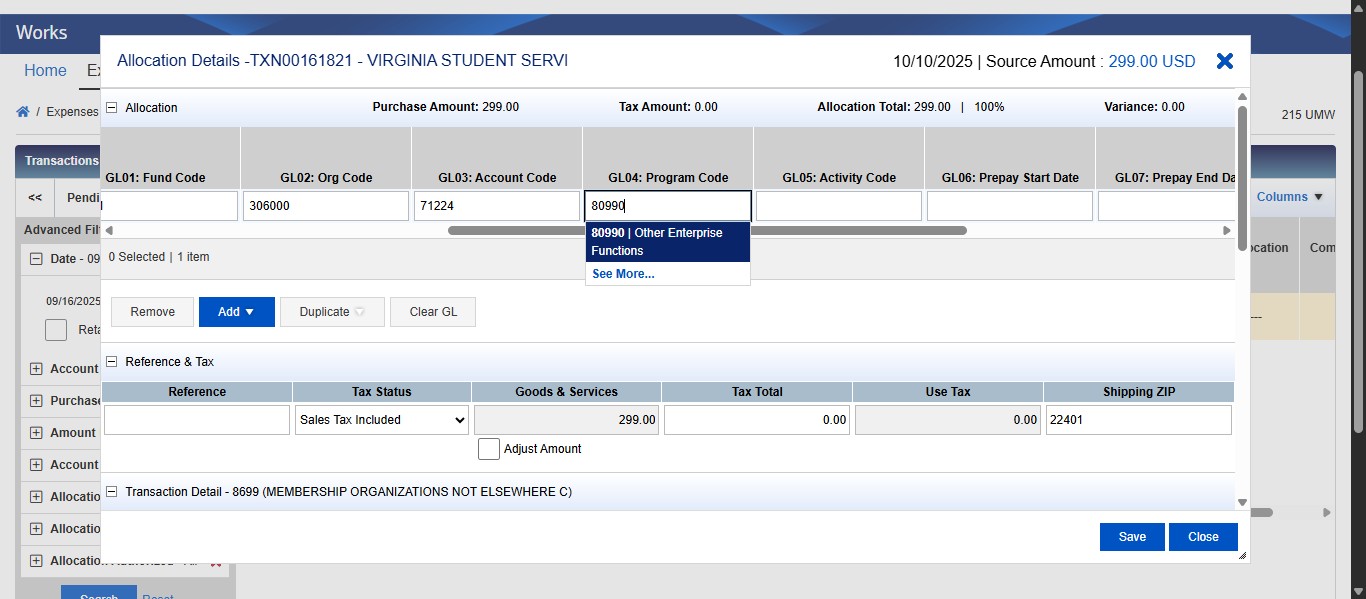This screenshot has height=599, width=1366.
Task: Open the Tax Status dropdown showing Sales Tax Included
Action: pyautogui.click(x=381, y=420)
